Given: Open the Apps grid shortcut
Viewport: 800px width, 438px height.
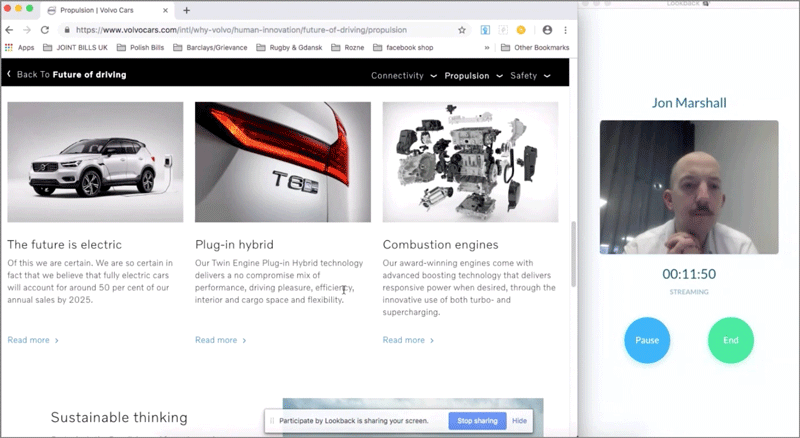Looking at the screenshot, I should 19,47.
